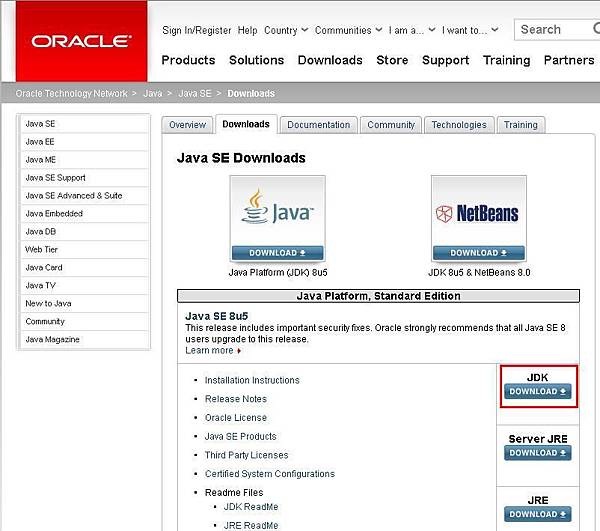Open the Country dropdown

click(286, 30)
